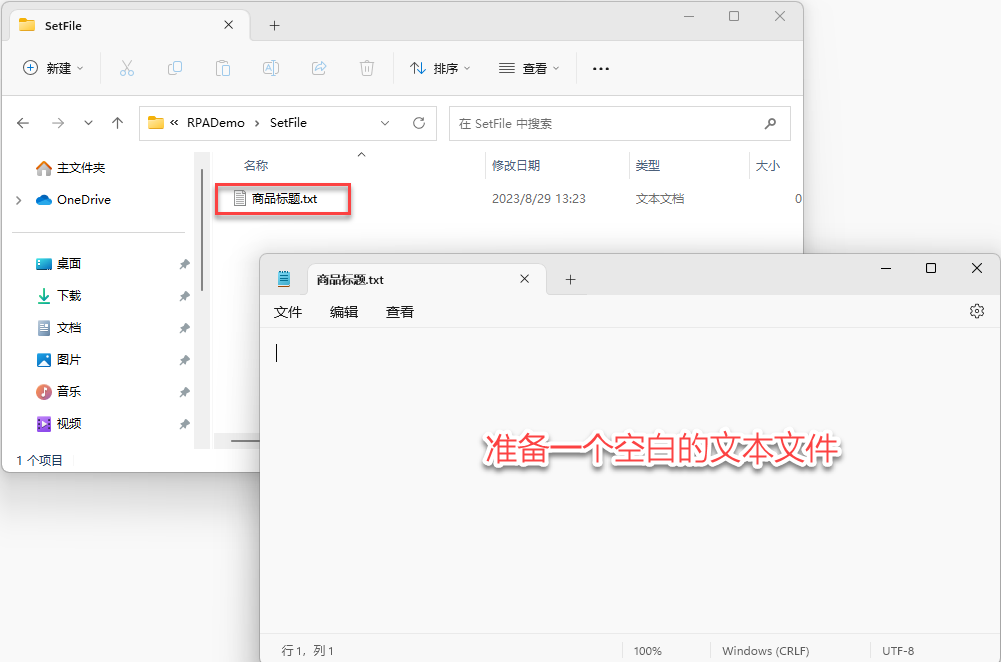This screenshot has width=1001, height=662.
Task: Open 下载 folder in sidebar
Action: (x=69, y=296)
